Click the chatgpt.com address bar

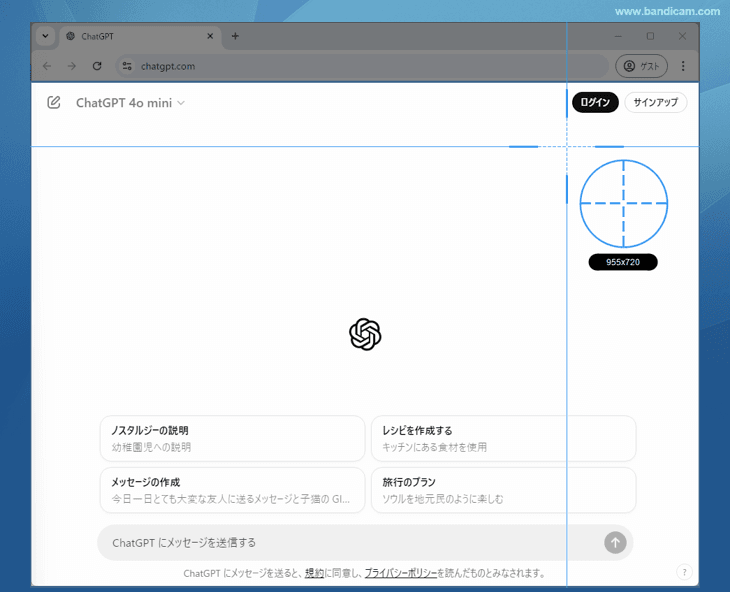(362, 66)
